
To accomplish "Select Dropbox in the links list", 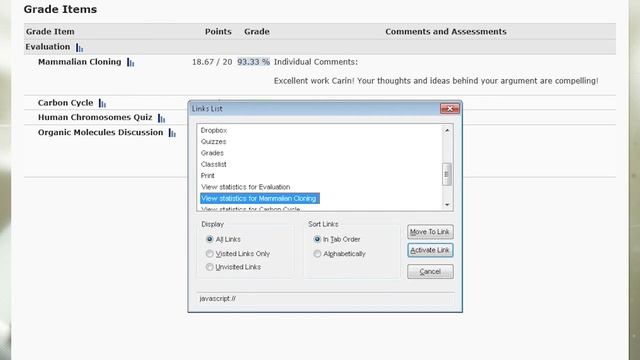I will click(214, 130).
